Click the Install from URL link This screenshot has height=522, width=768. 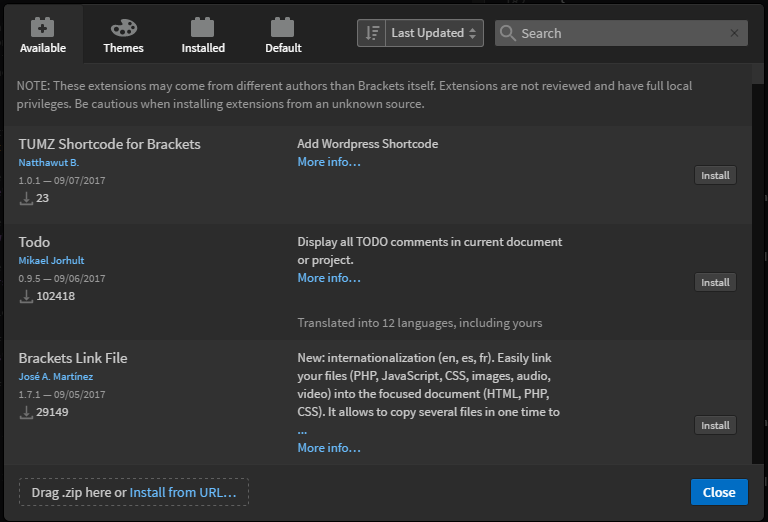[x=183, y=492]
